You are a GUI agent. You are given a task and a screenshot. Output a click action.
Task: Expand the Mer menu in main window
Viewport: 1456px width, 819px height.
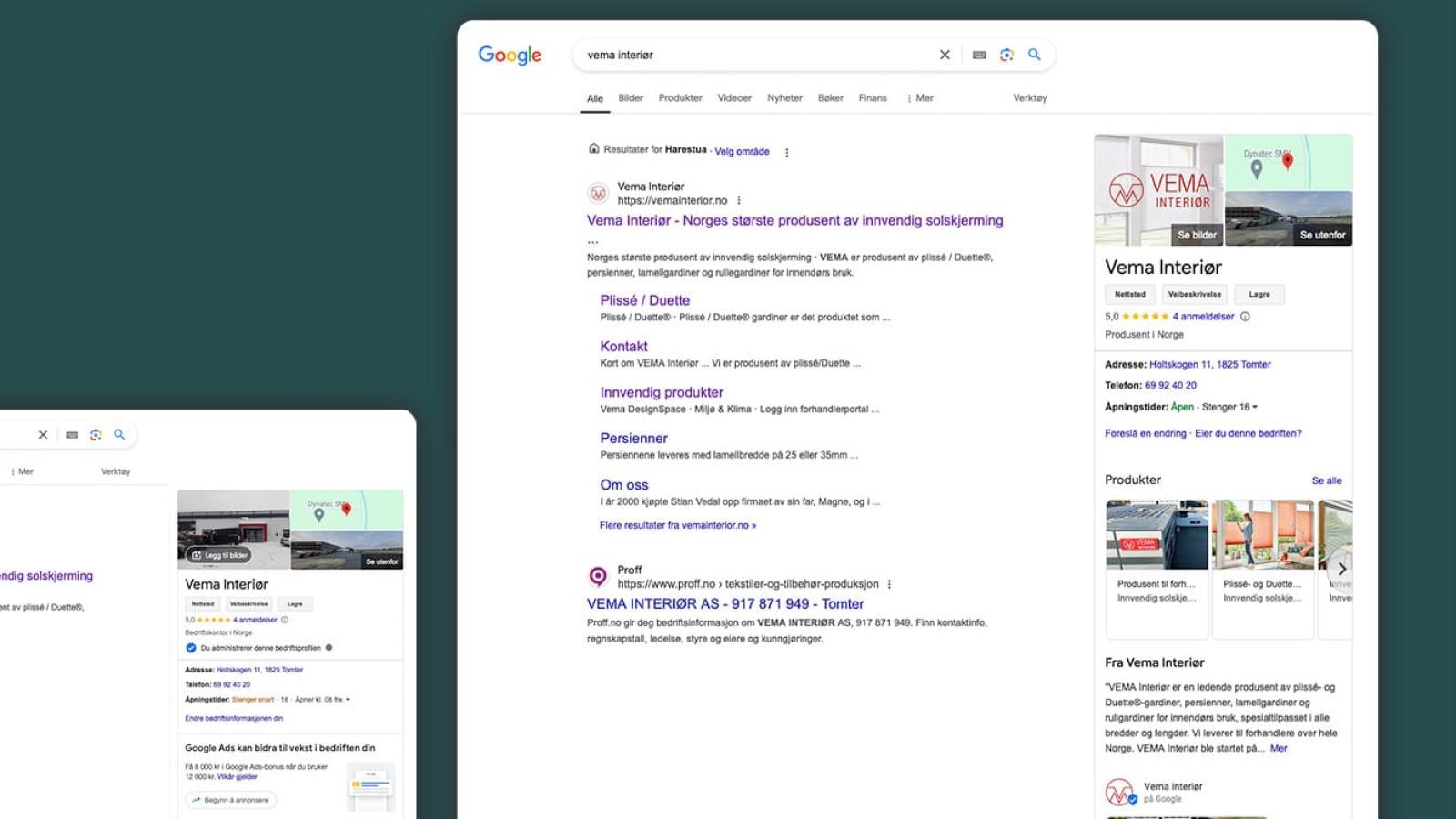click(x=920, y=98)
